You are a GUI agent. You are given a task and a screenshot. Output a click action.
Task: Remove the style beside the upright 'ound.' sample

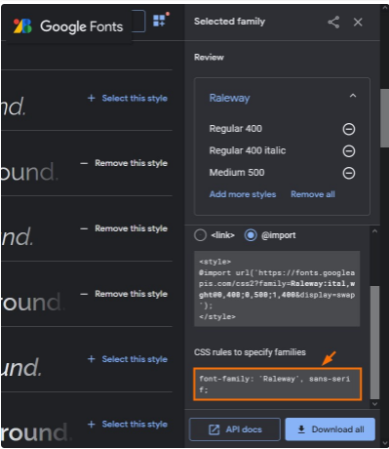pos(124,163)
